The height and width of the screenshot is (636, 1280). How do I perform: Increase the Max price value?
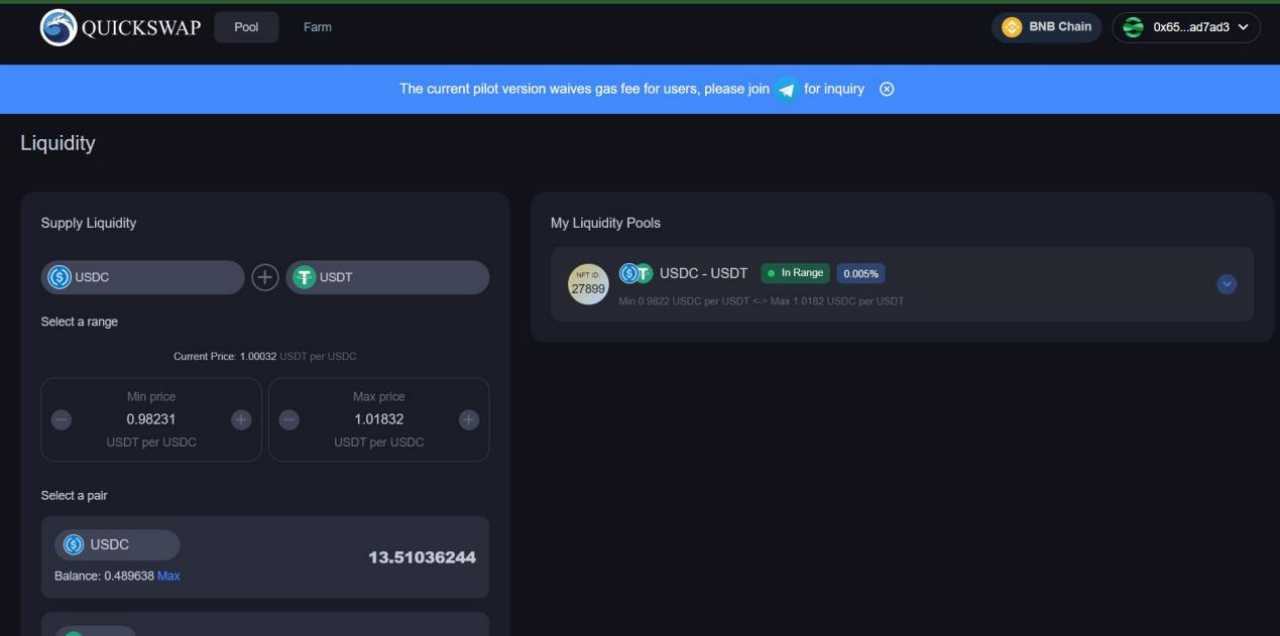coord(469,420)
